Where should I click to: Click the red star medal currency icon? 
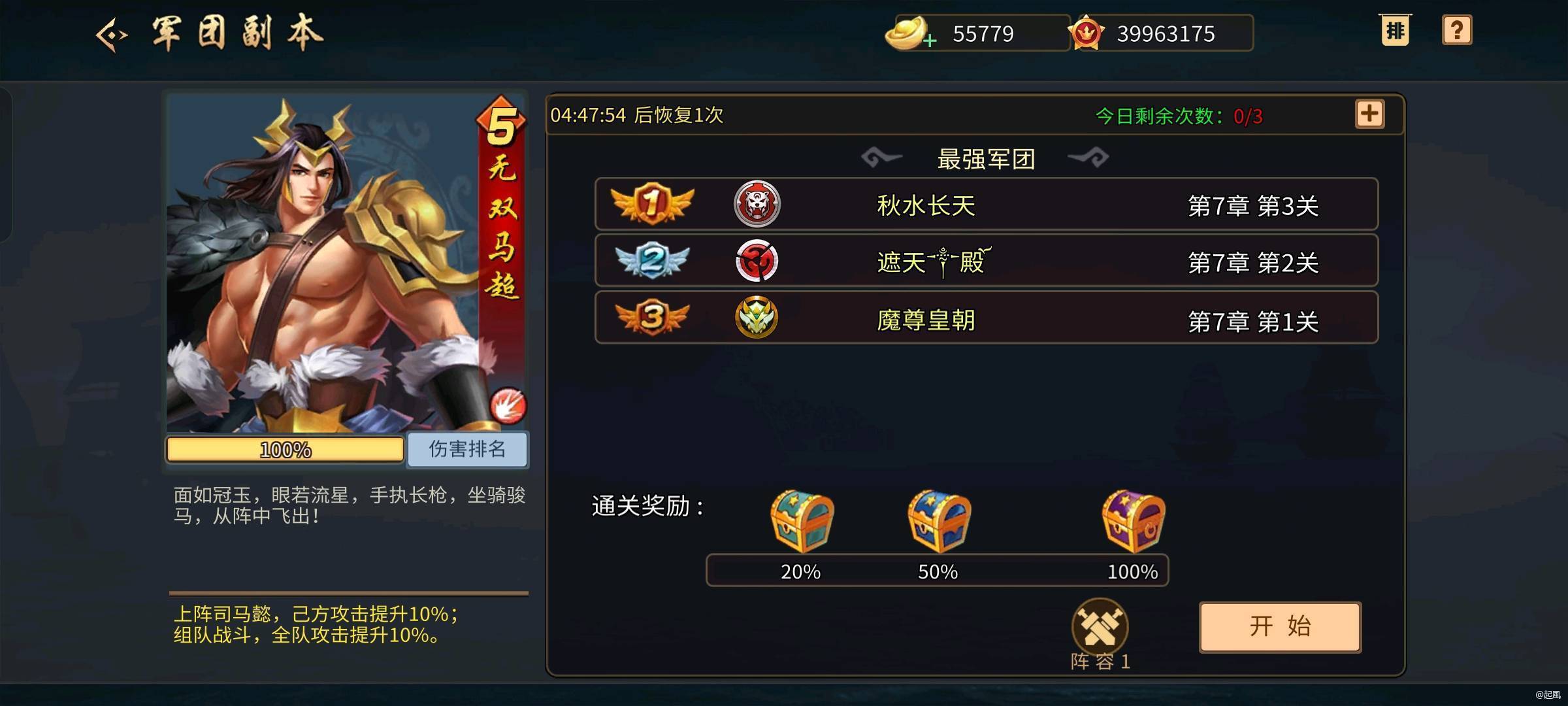(1086, 33)
